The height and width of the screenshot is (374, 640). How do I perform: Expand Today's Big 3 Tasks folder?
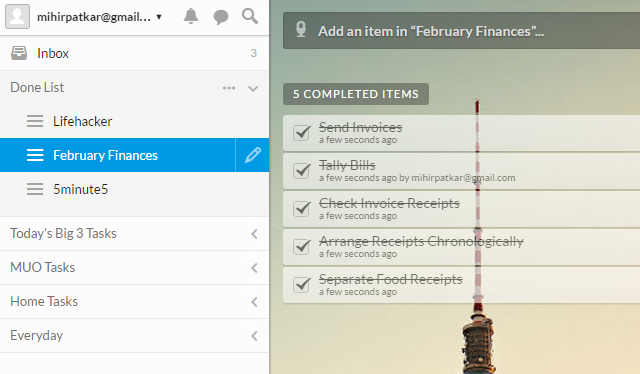254,234
